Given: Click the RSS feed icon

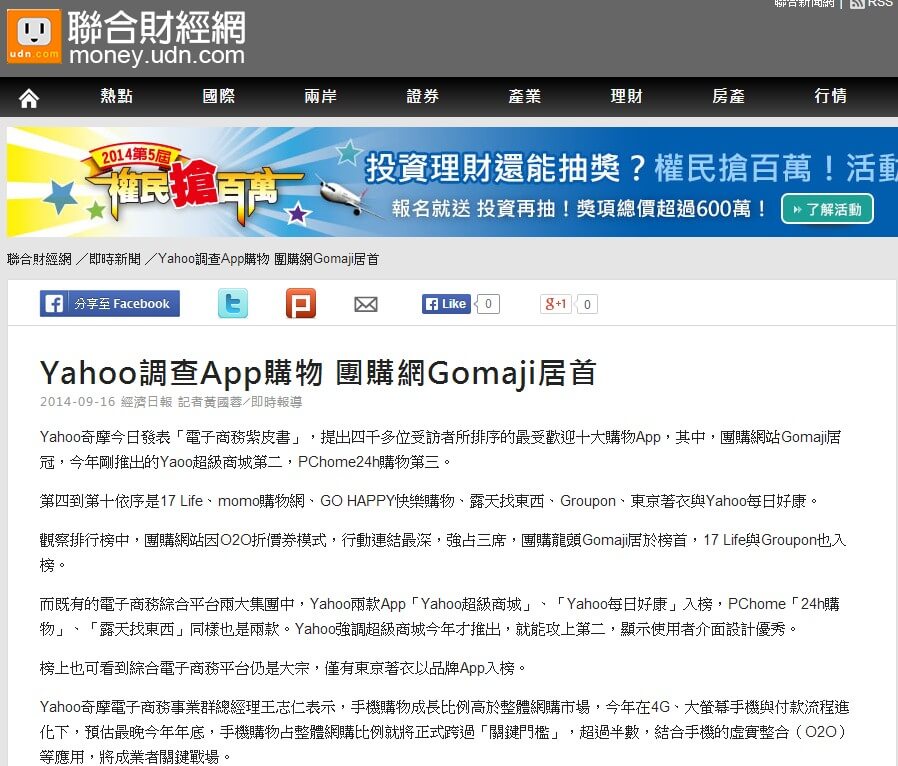Looking at the screenshot, I should point(857,3).
